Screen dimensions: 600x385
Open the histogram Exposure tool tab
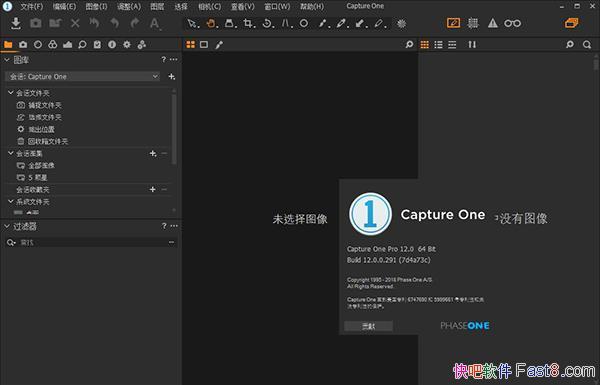(x=67, y=45)
